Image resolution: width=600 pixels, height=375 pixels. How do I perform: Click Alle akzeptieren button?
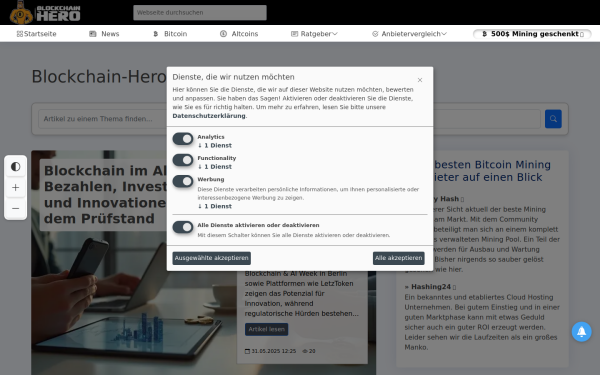399,258
